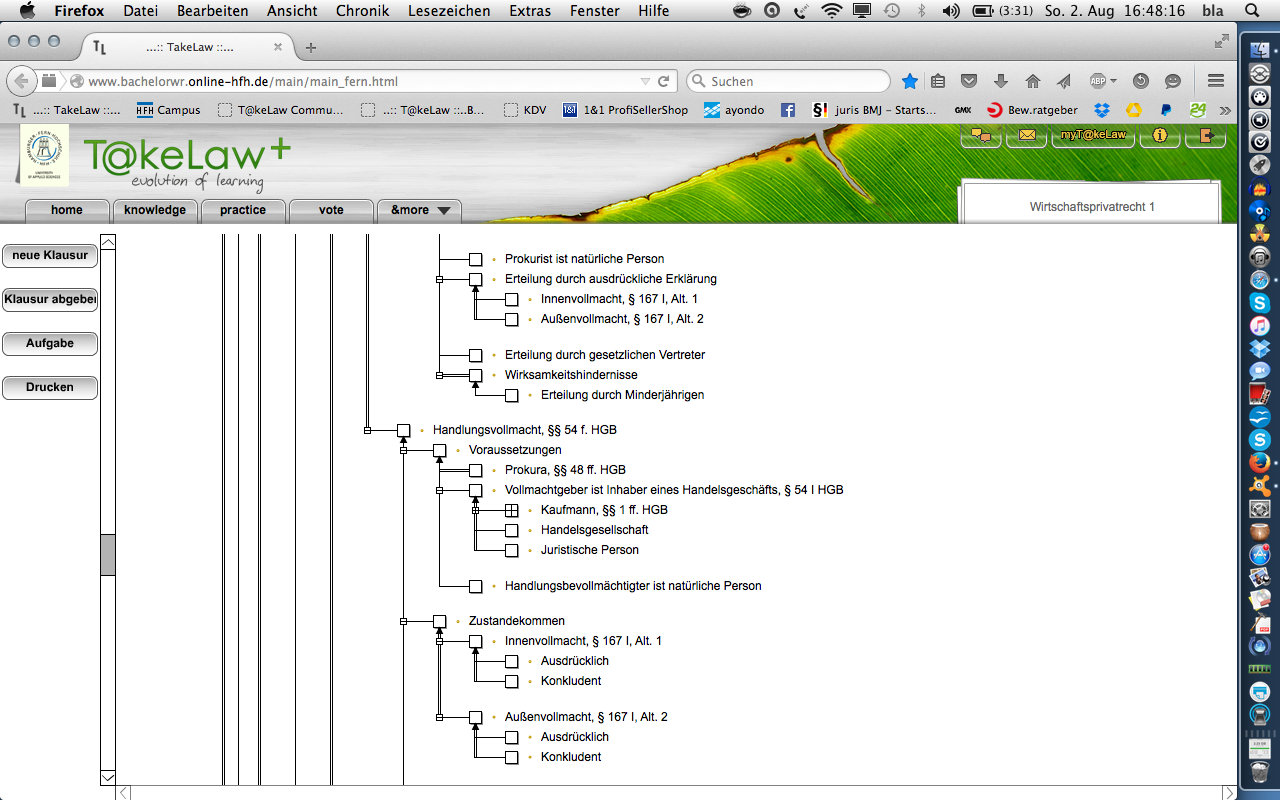
Task: Click the scroll-down arrow of the tree pane
Action: (x=108, y=777)
